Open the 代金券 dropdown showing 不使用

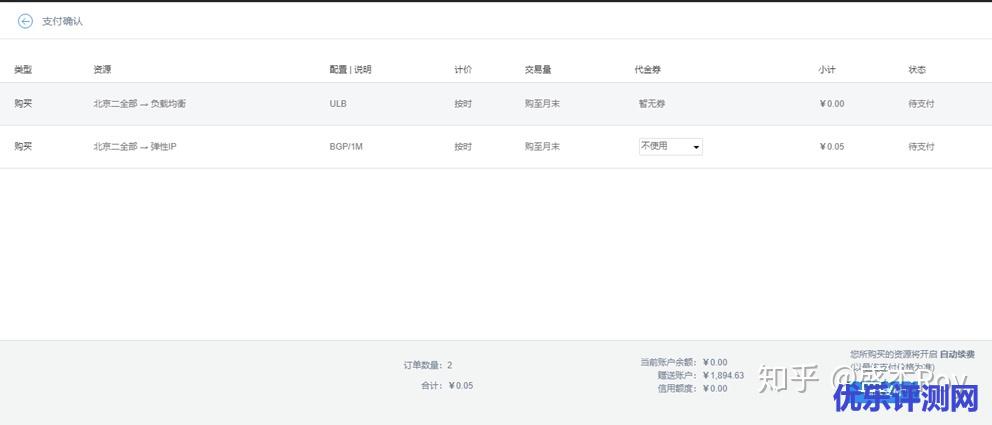point(670,146)
